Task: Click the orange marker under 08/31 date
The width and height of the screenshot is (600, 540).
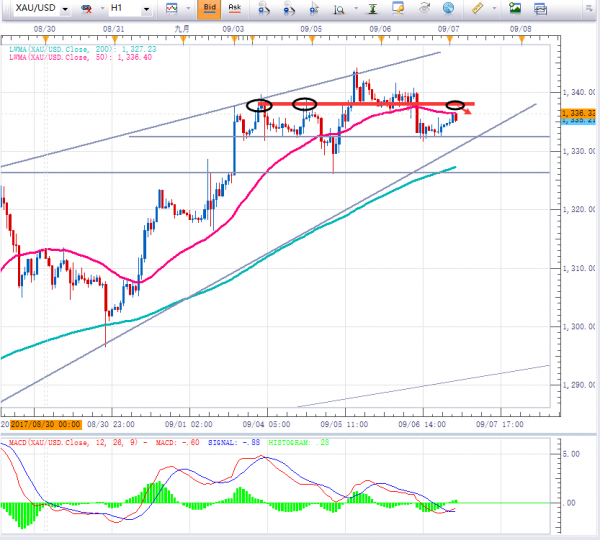Action: [114, 39]
